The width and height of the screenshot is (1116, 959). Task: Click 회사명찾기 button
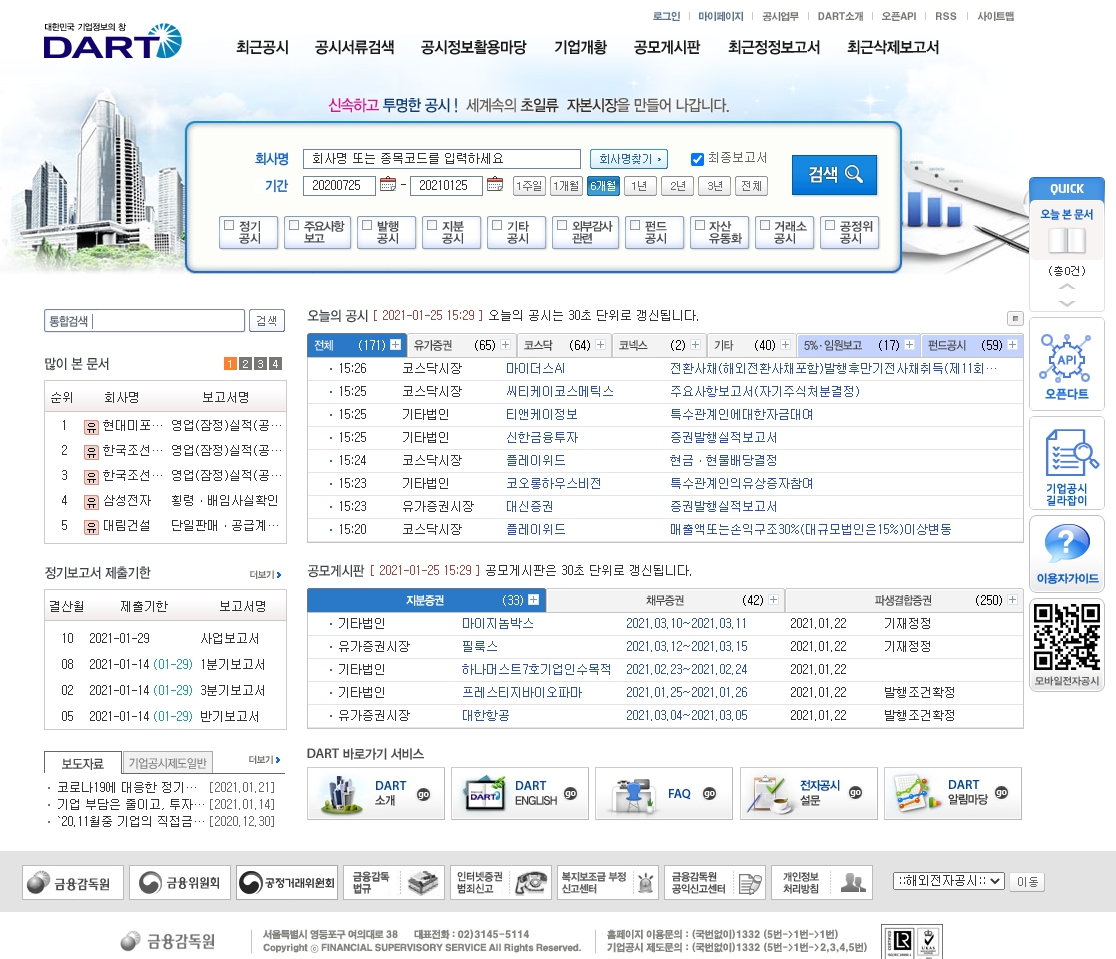tap(628, 159)
